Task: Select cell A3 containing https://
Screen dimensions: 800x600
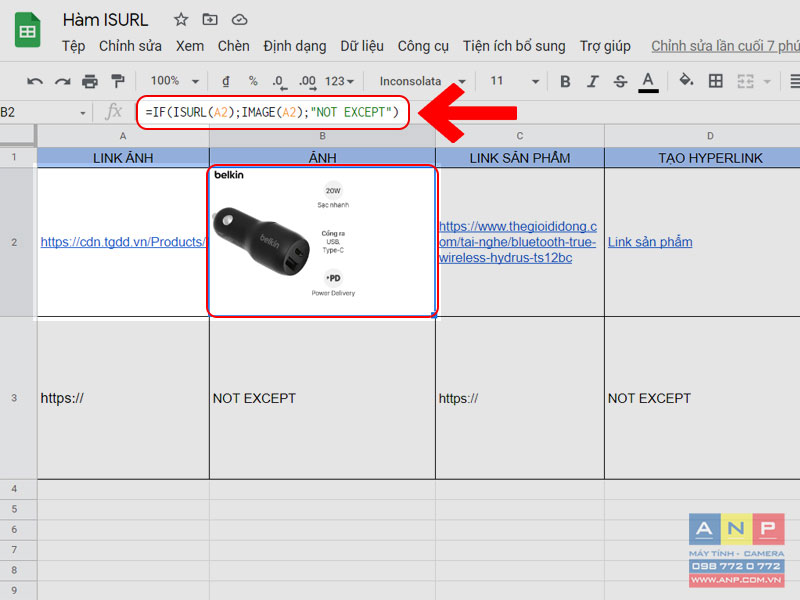Action: tap(123, 398)
